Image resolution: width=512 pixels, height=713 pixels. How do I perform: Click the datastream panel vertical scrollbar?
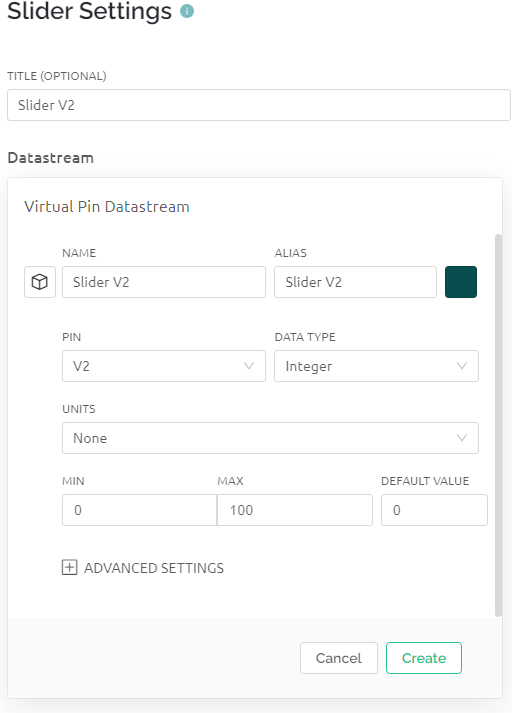pos(498,425)
